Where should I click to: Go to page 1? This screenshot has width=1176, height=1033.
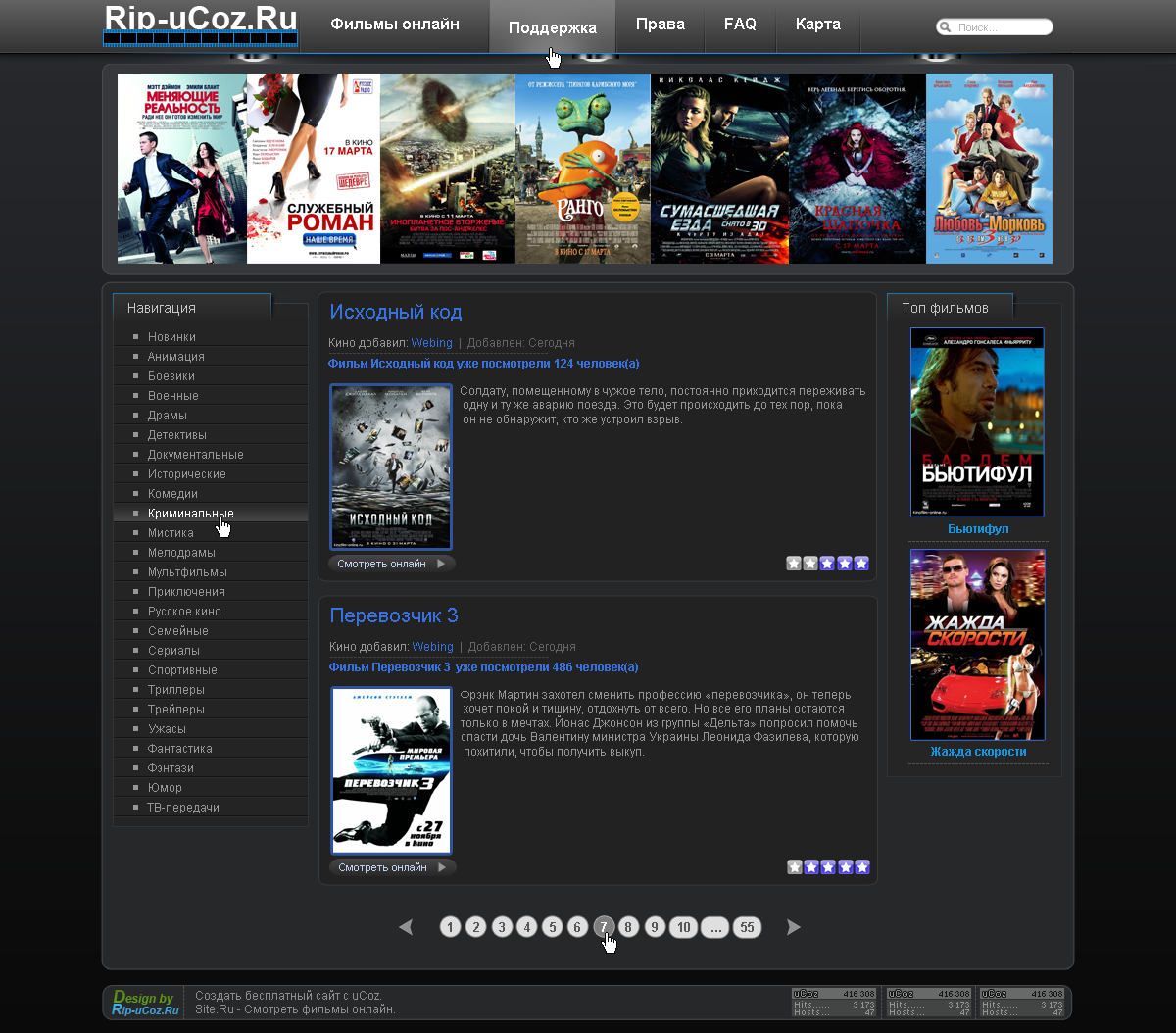pos(451,927)
